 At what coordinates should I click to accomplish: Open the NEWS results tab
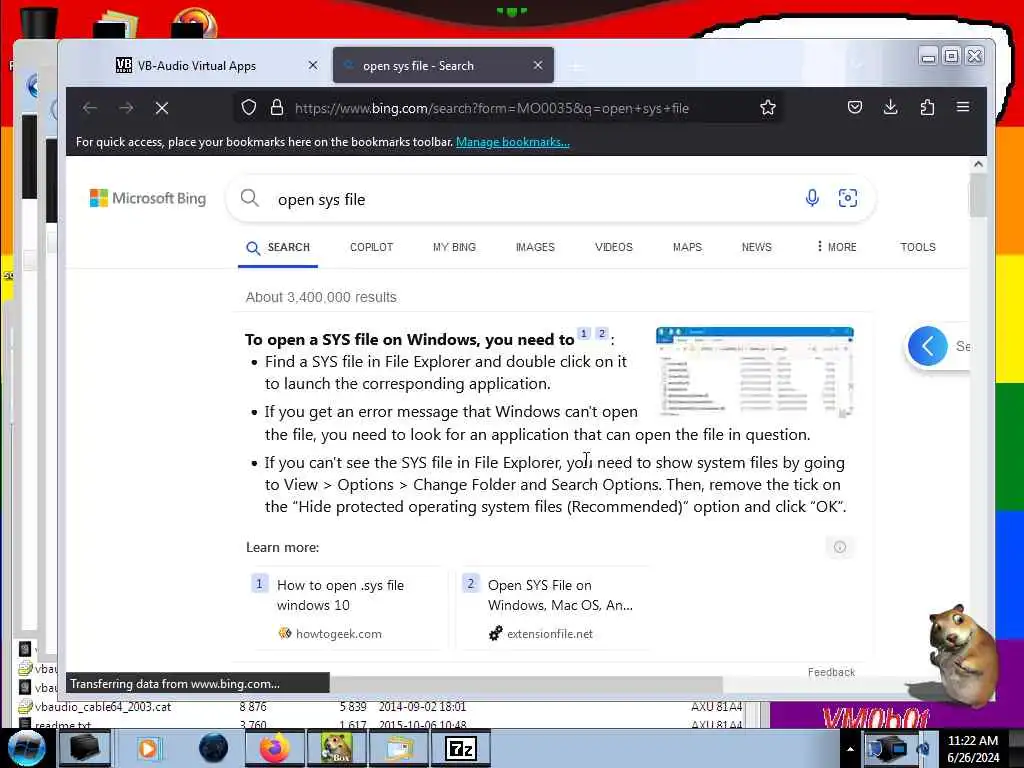756,248
